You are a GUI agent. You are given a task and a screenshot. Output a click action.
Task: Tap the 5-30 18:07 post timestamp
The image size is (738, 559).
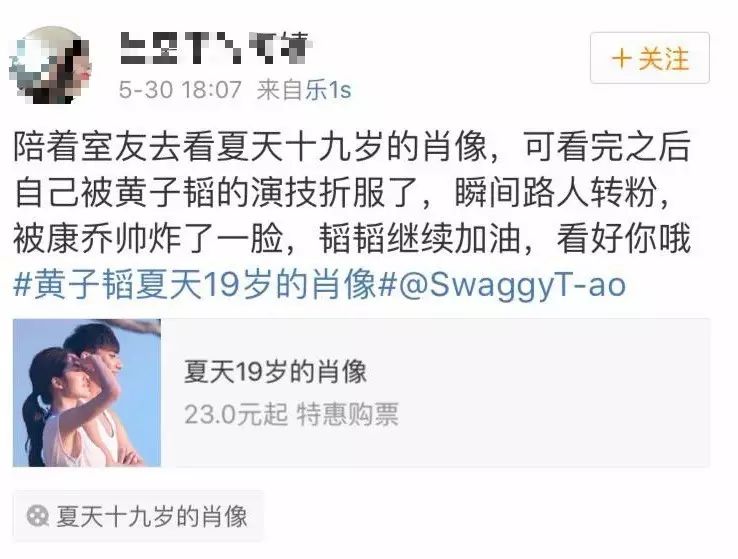[180, 89]
